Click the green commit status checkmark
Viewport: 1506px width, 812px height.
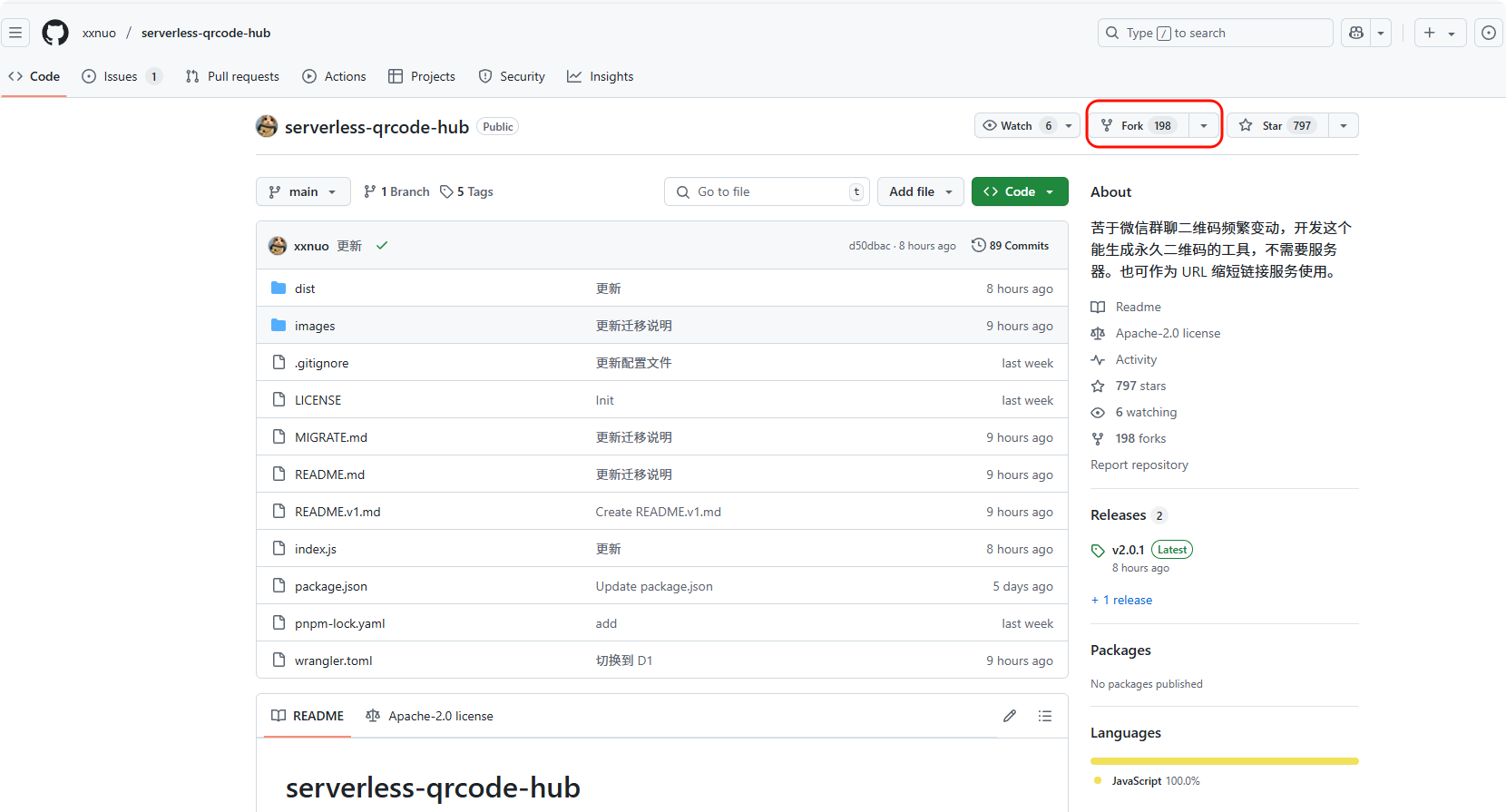(x=382, y=246)
